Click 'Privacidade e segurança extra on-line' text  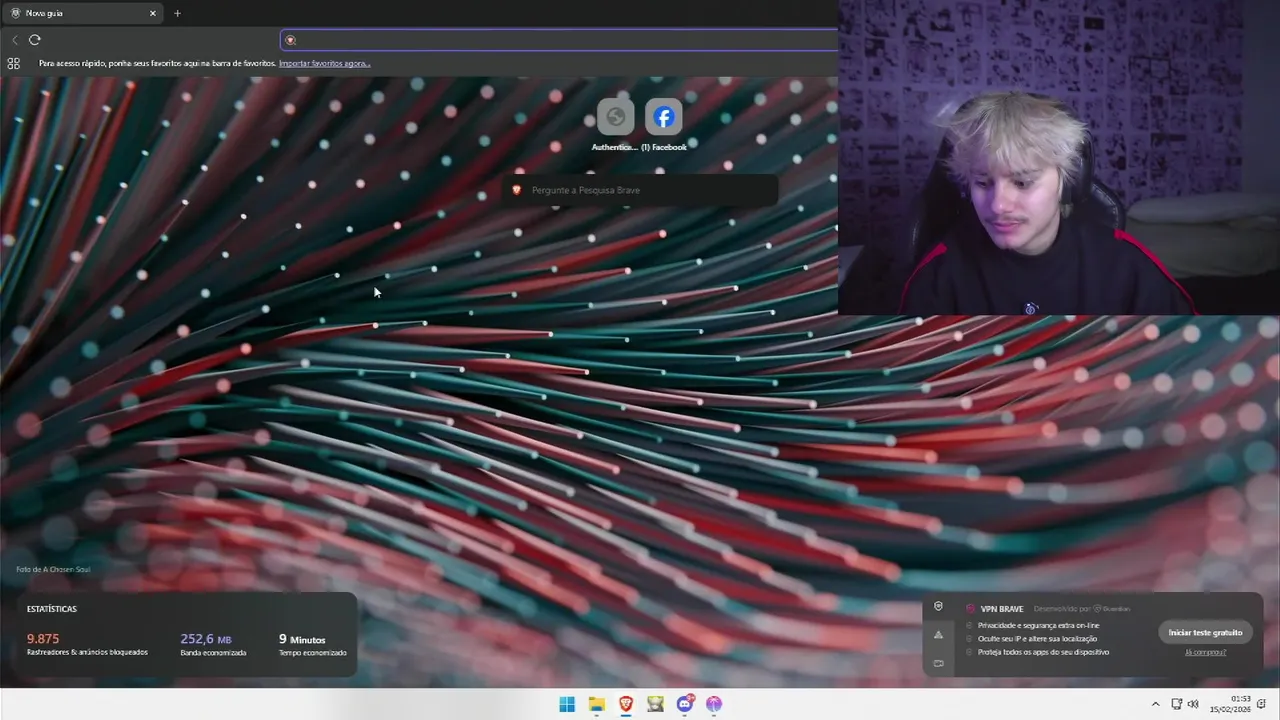click(x=1039, y=625)
